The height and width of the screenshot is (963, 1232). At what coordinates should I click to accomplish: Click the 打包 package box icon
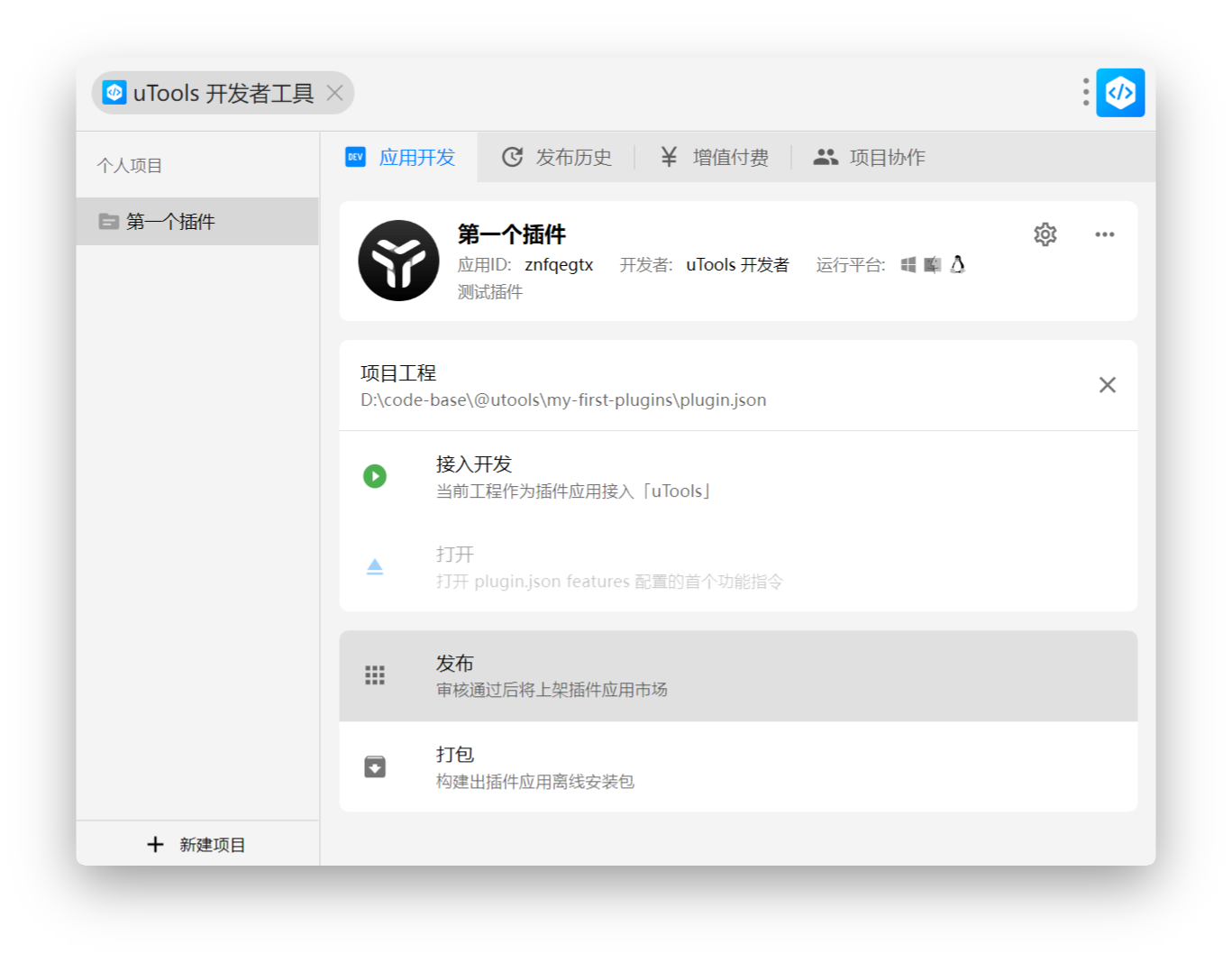click(x=375, y=766)
